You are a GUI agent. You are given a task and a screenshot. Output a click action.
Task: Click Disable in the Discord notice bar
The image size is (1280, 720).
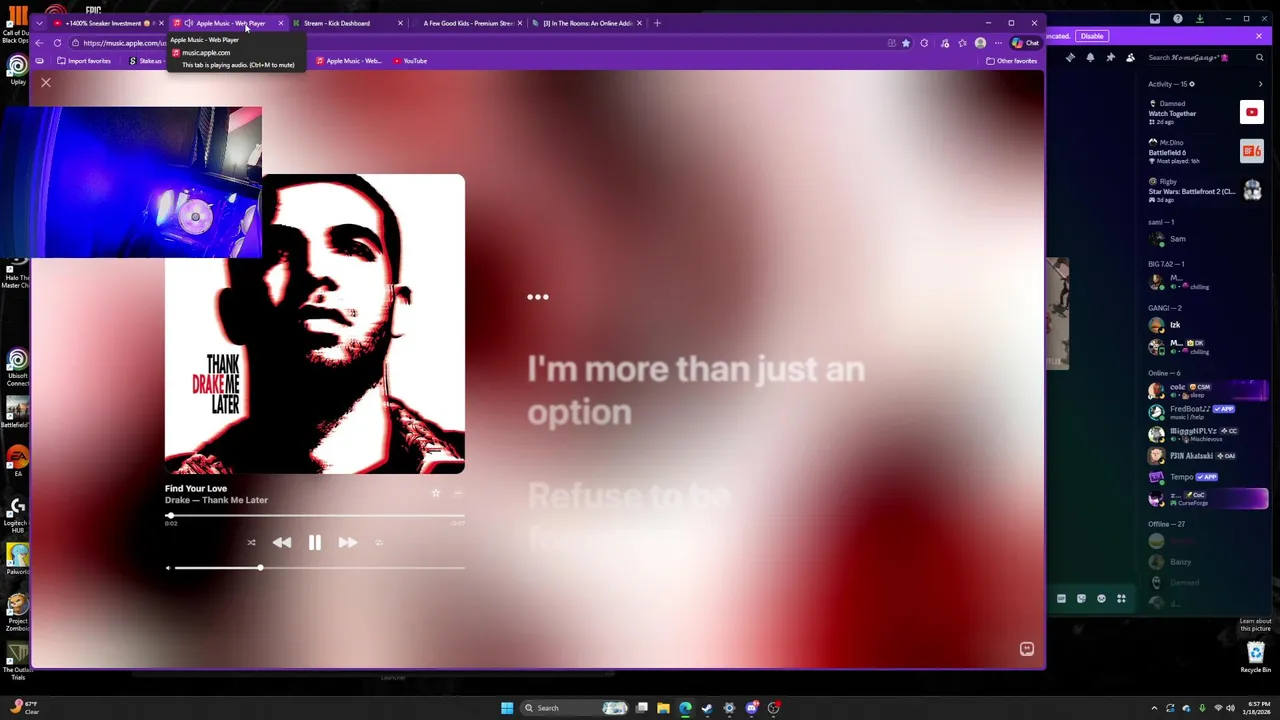click(x=1091, y=36)
